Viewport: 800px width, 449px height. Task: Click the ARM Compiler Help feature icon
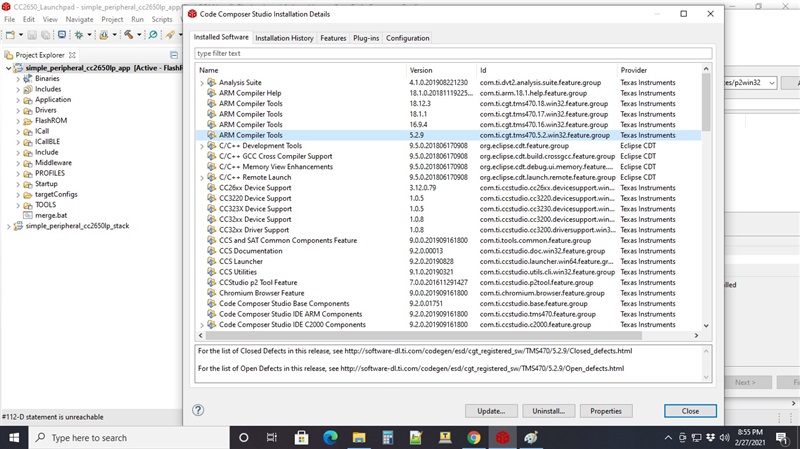click(211, 93)
